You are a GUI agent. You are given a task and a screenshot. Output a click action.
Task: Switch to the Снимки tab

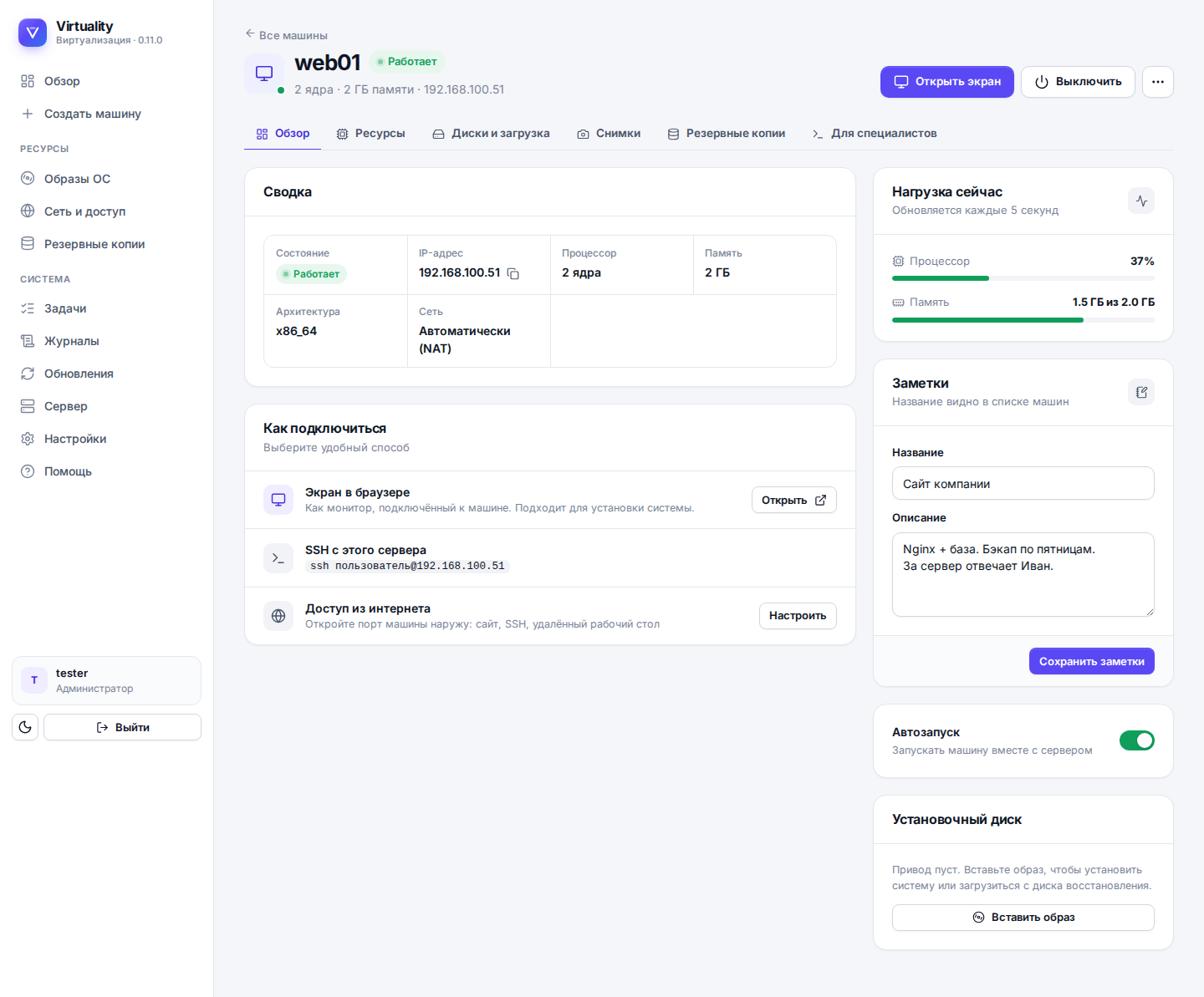click(x=609, y=134)
